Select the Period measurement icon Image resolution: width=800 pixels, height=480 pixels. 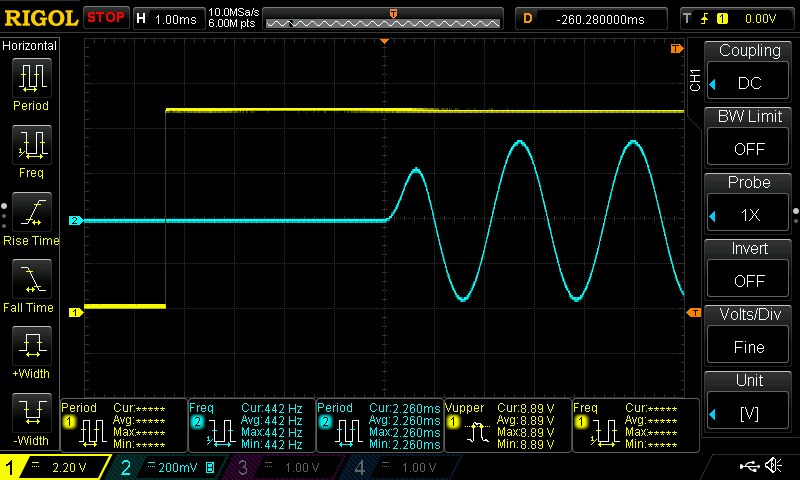pos(30,78)
